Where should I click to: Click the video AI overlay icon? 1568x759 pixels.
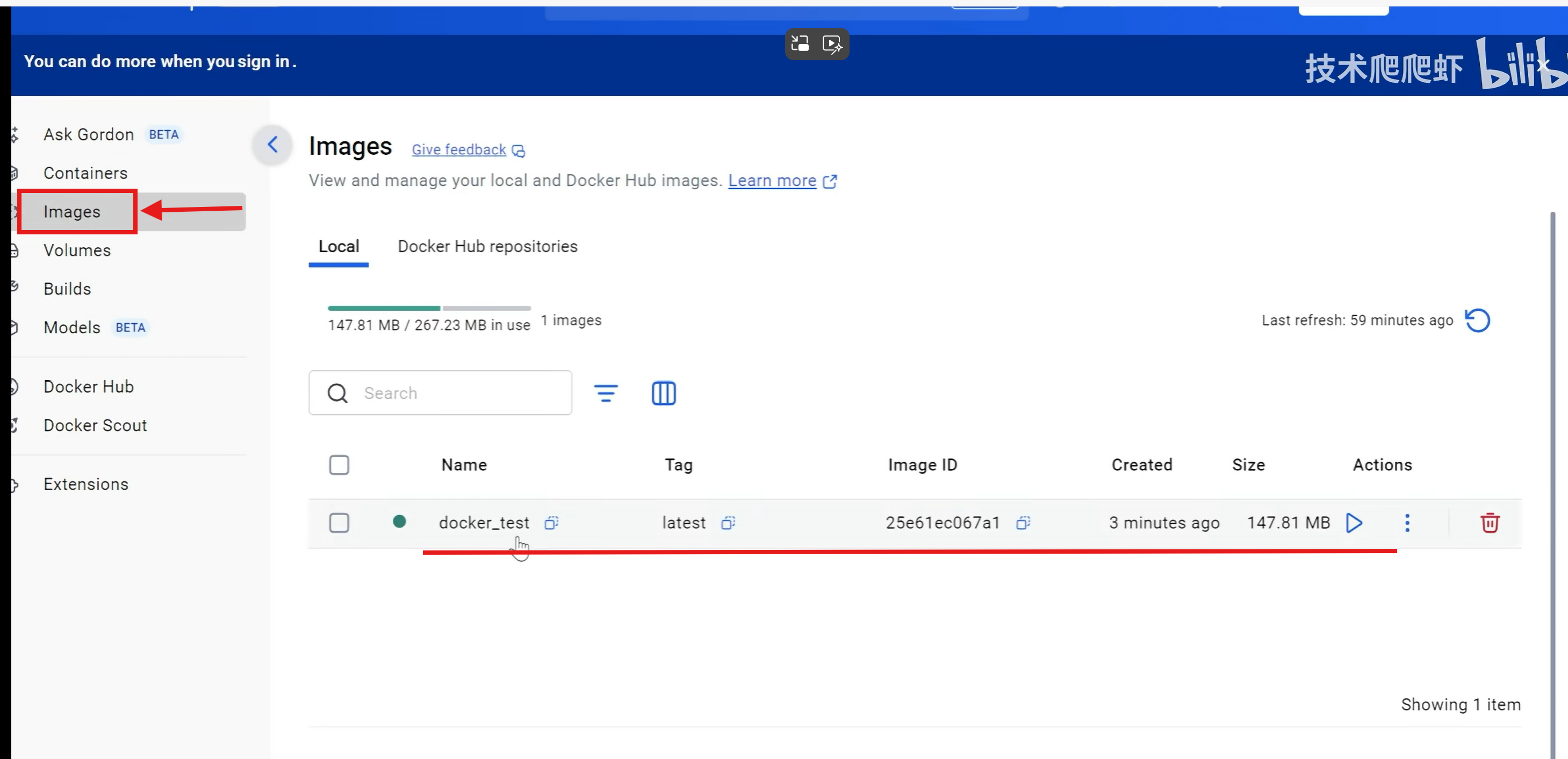point(832,44)
